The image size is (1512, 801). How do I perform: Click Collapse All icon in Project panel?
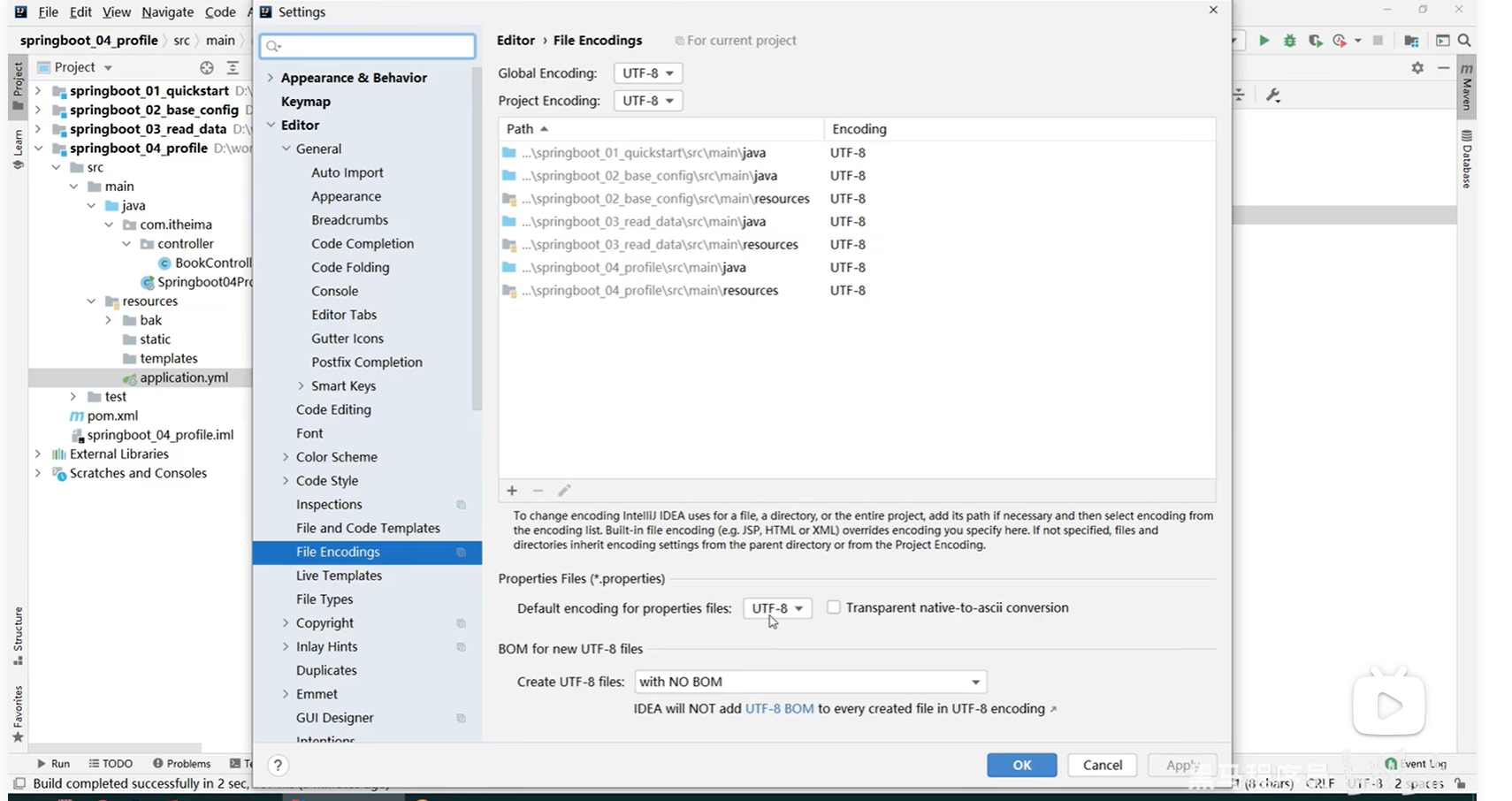pyautogui.click(x=233, y=67)
